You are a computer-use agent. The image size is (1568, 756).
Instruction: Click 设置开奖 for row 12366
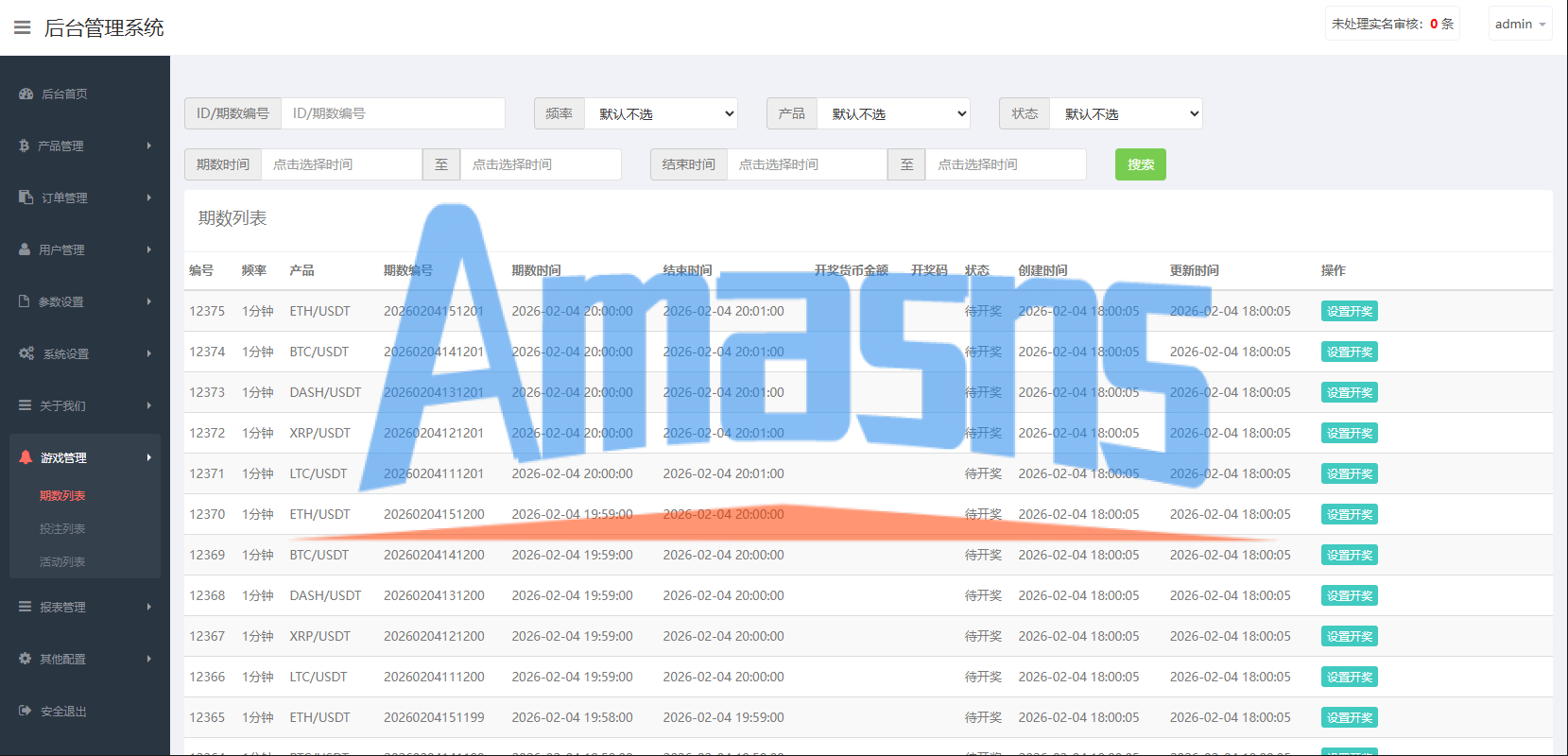tap(1349, 677)
